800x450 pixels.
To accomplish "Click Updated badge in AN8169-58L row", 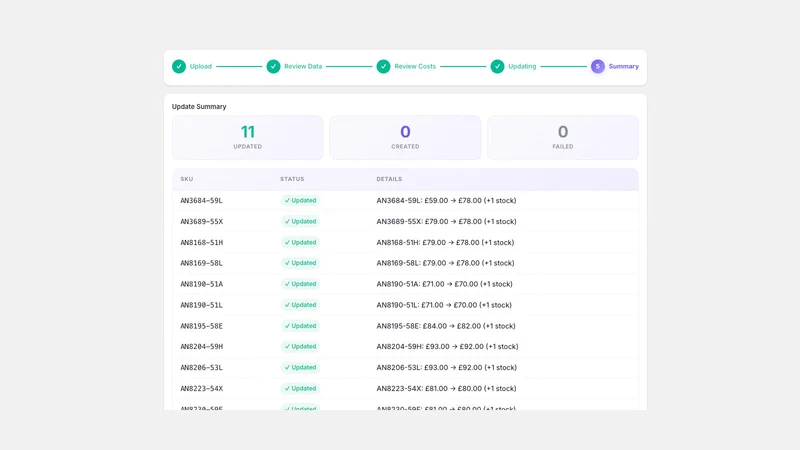I will tap(300, 263).
